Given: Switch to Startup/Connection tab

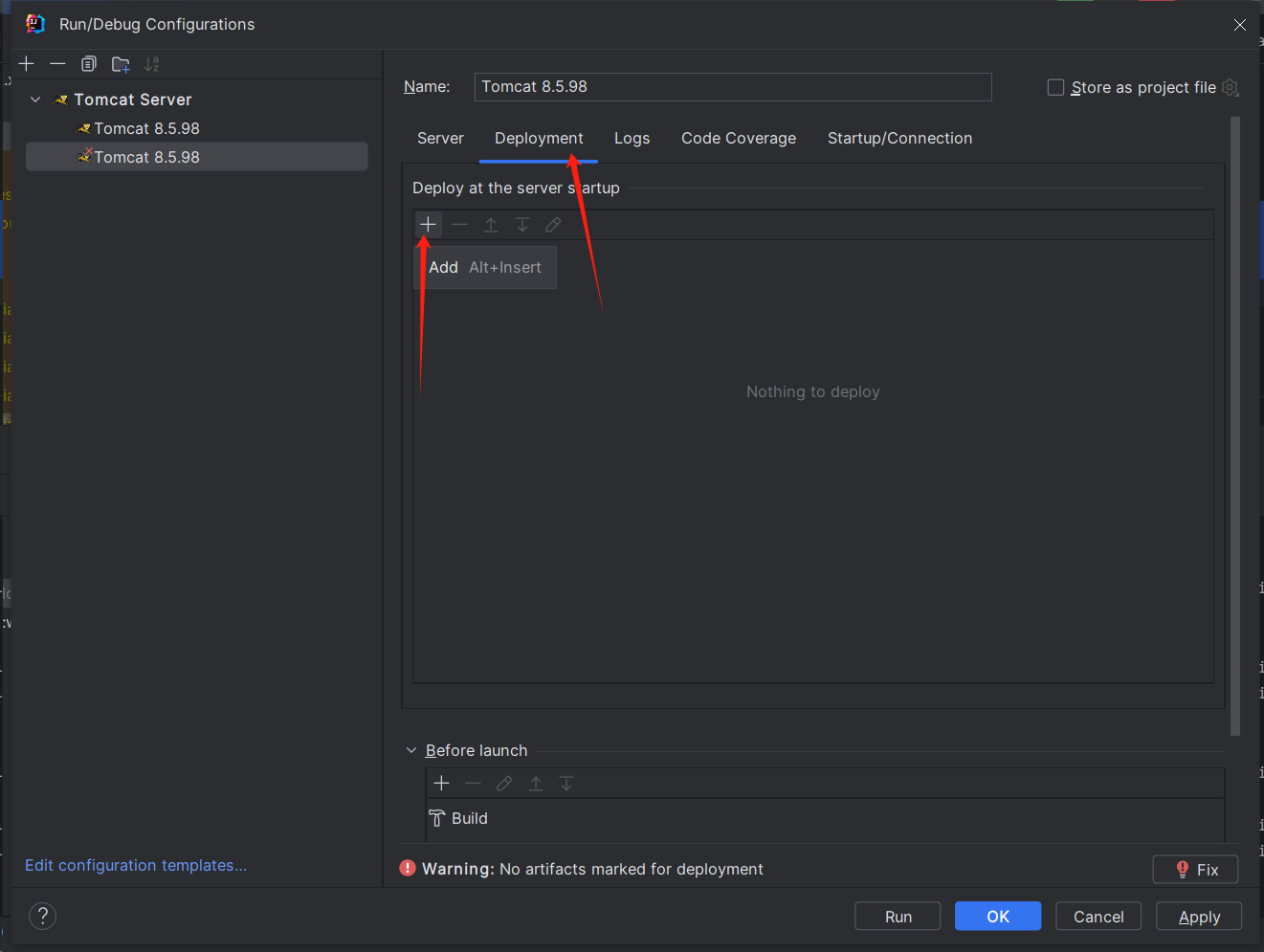Looking at the screenshot, I should point(899,138).
